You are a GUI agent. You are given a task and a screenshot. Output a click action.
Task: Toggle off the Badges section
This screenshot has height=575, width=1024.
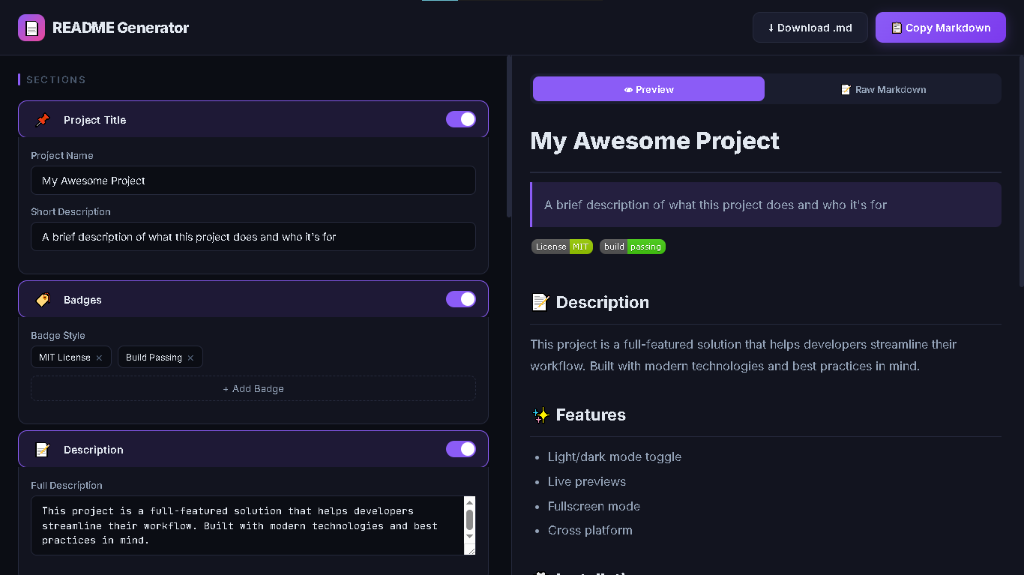tap(460, 299)
